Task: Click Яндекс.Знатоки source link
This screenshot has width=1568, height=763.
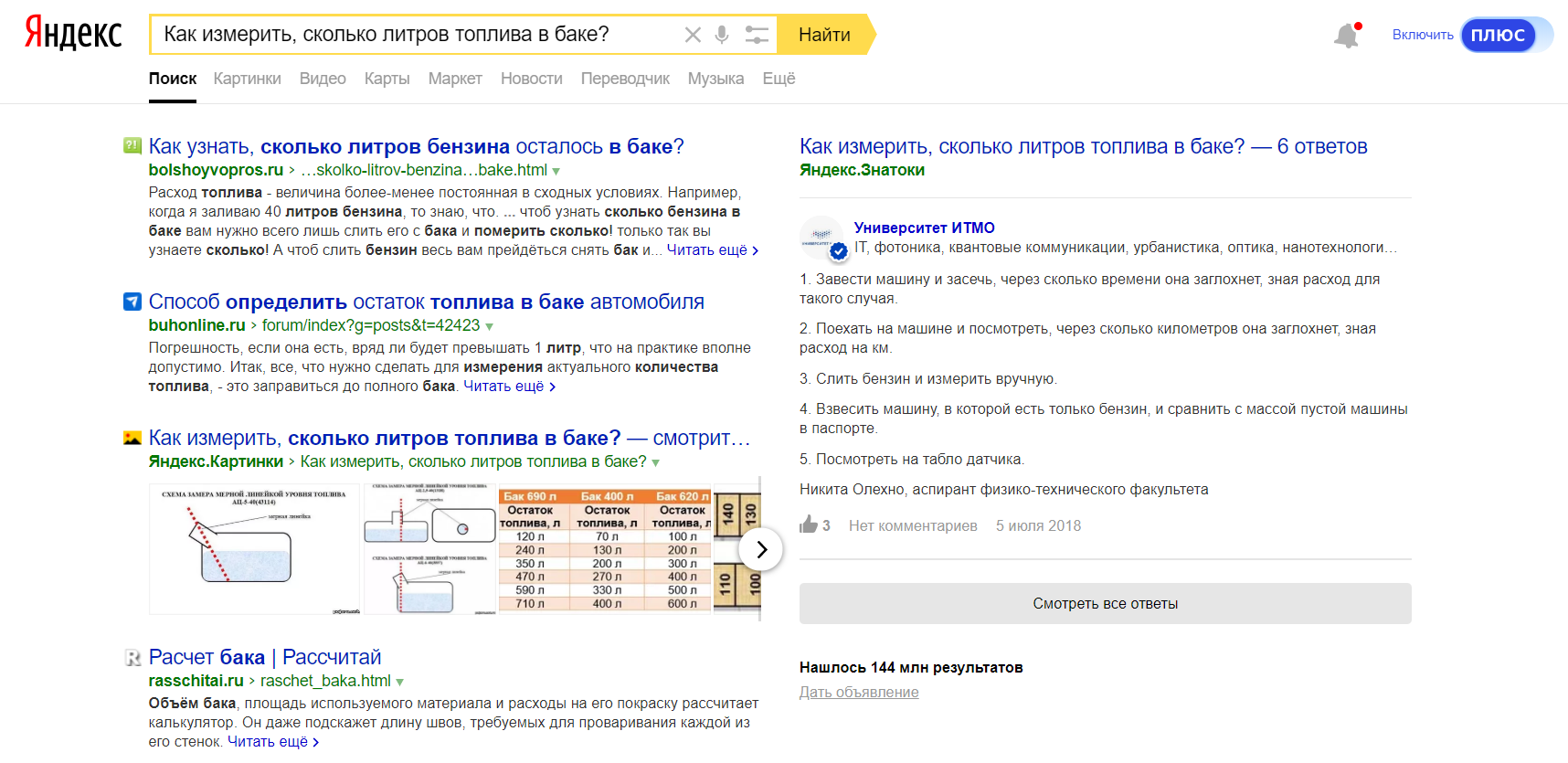Action: tap(862, 170)
